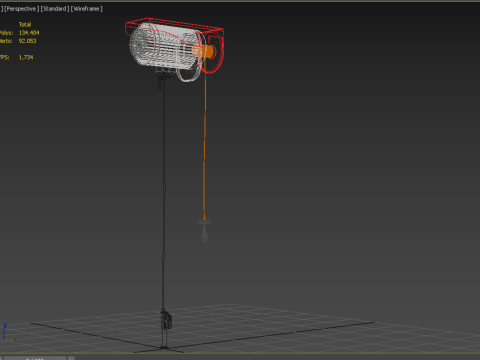480x360 pixels.
Task: Select the hook at cable end
Action: (x=204, y=231)
